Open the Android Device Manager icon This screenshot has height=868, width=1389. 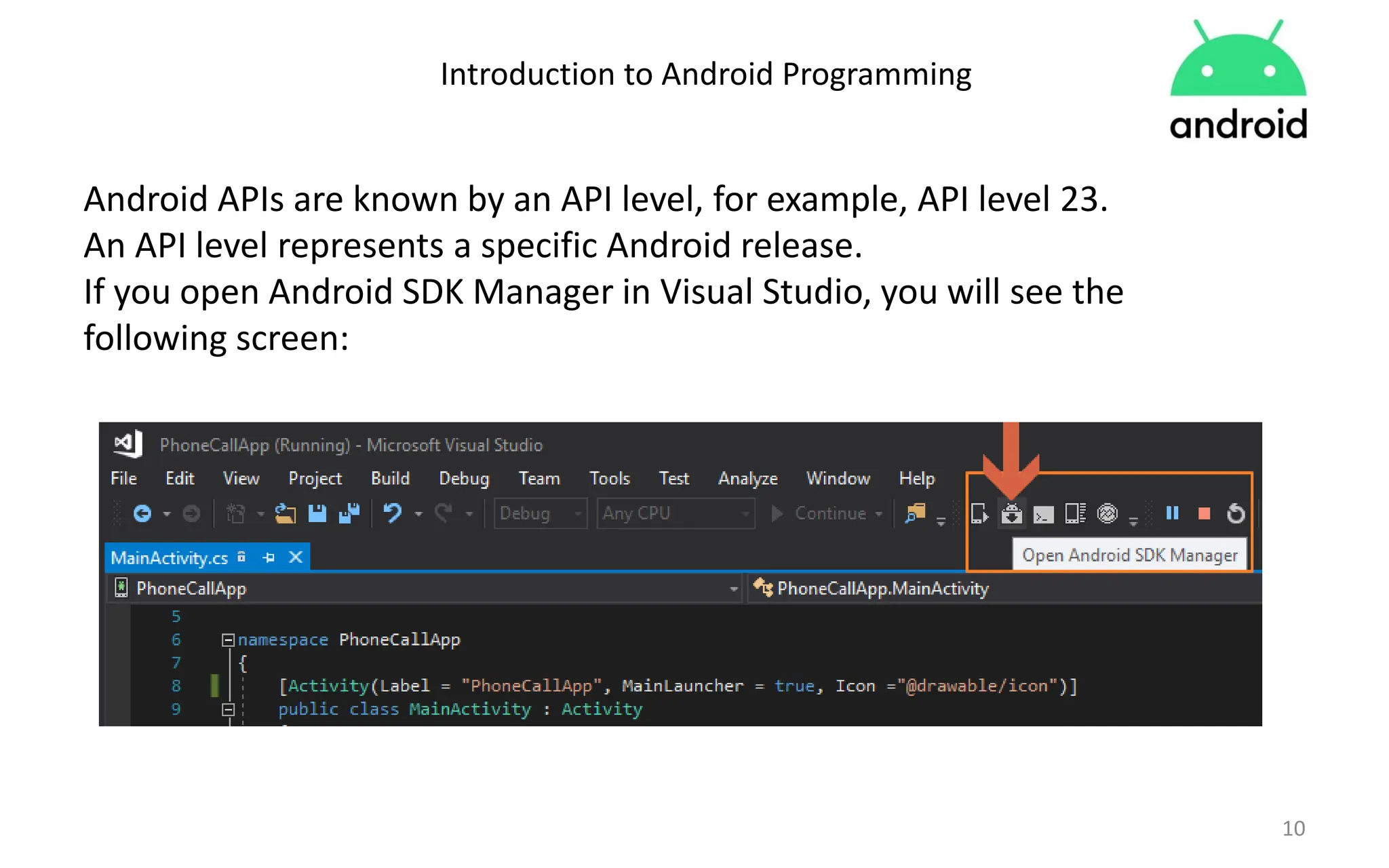tap(1075, 514)
